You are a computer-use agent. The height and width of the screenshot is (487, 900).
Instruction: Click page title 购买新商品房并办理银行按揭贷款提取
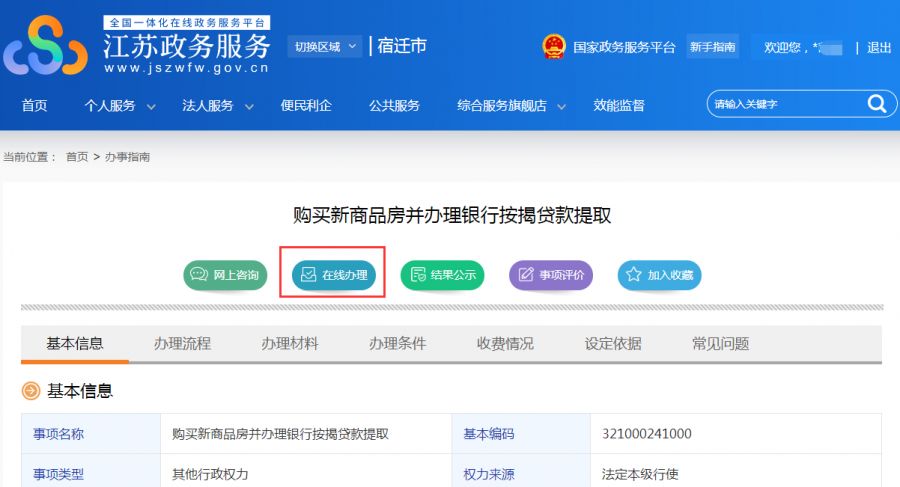[452, 215]
